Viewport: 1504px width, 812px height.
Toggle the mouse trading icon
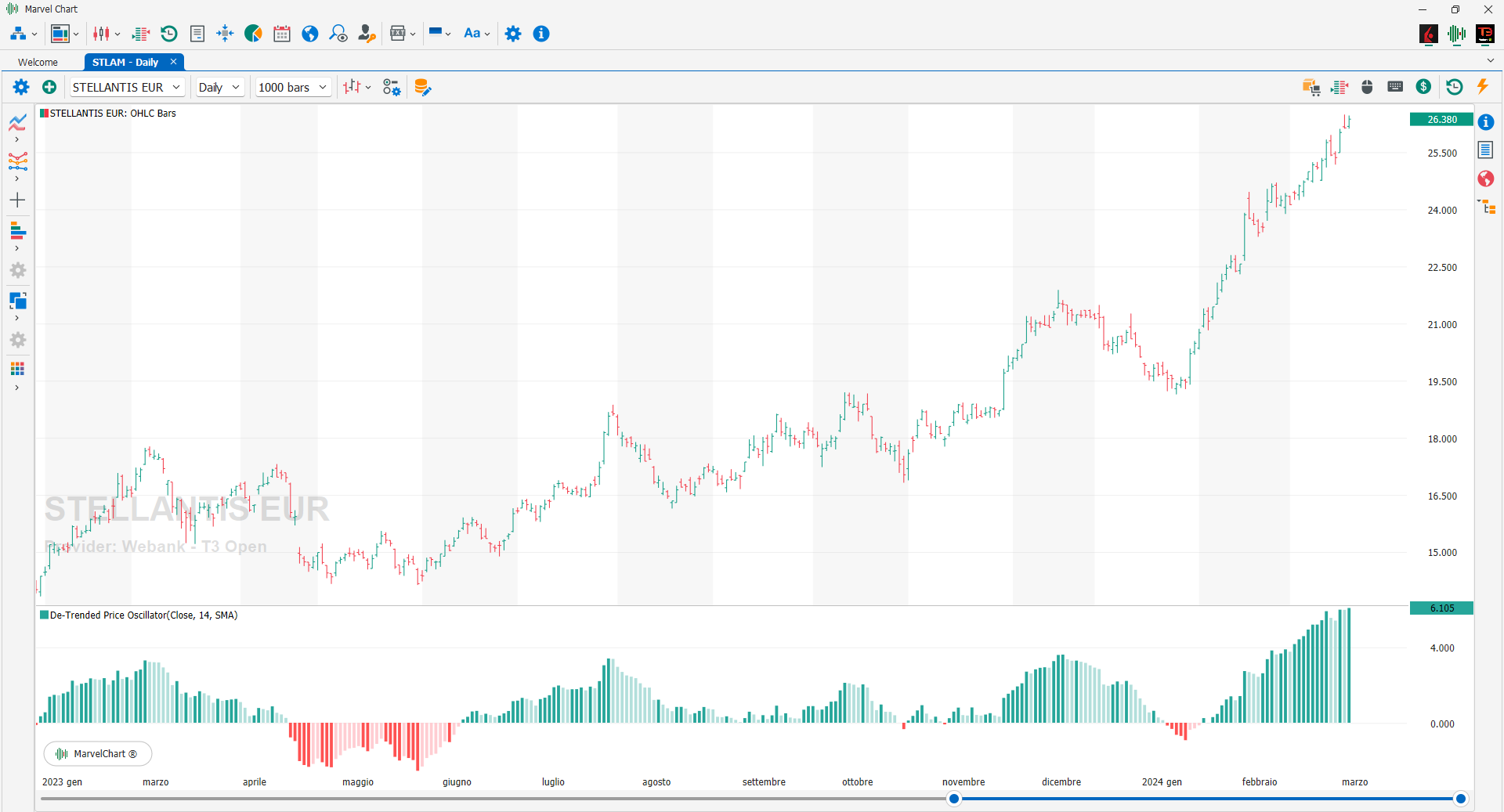click(1367, 87)
